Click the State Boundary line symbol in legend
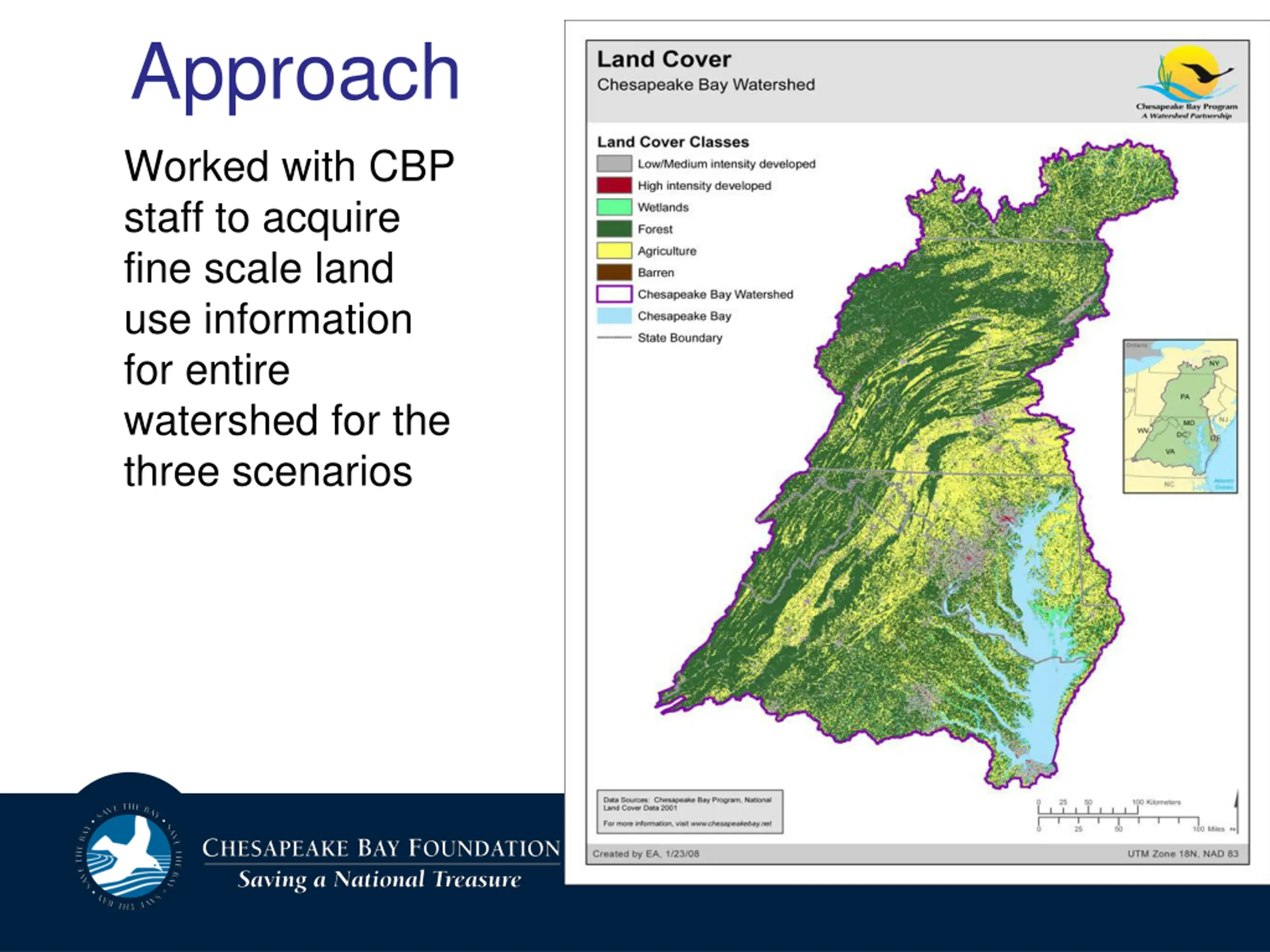The image size is (1270, 952). (x=614, y=338)
